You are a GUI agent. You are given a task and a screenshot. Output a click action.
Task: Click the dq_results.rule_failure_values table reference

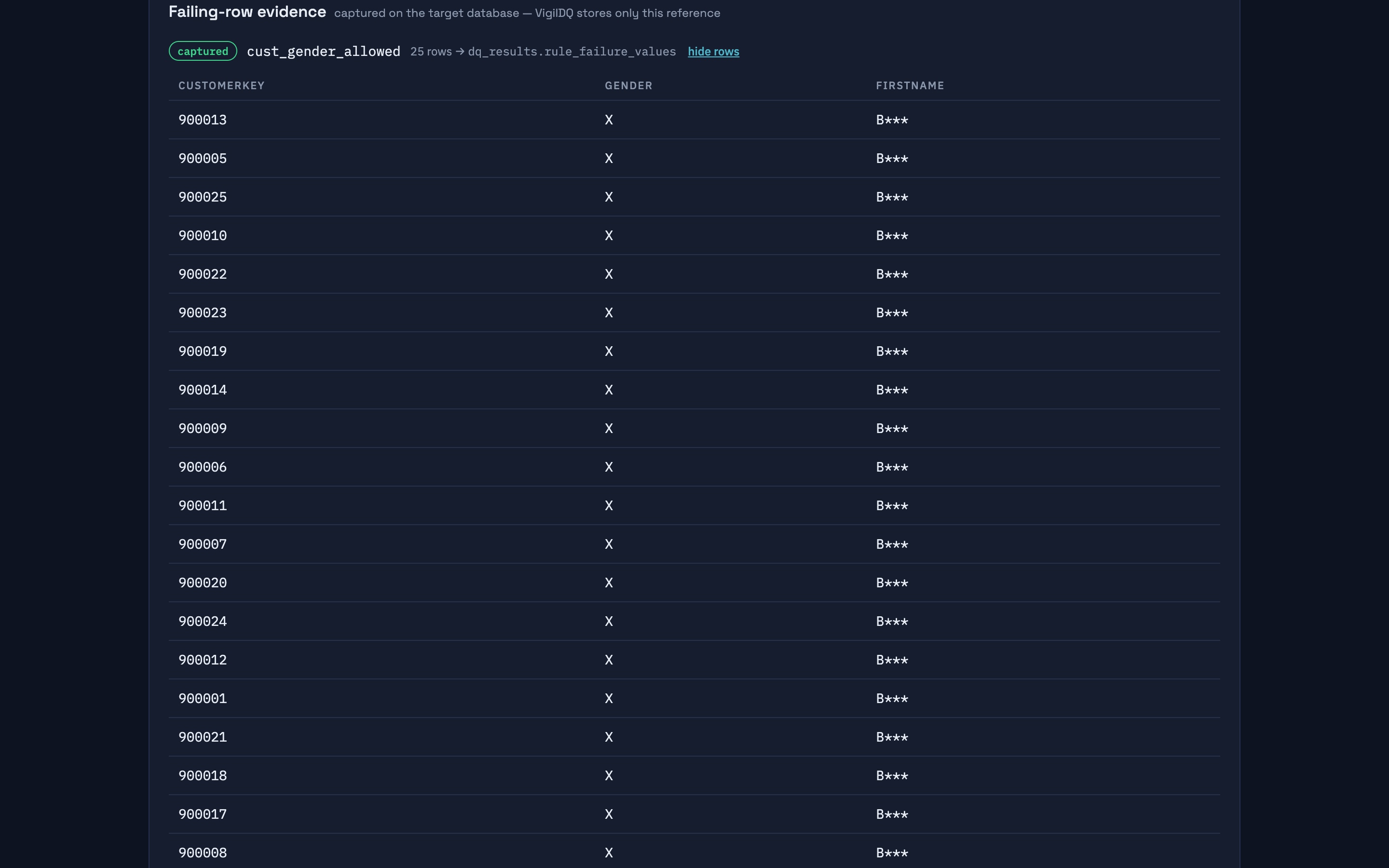572,52
